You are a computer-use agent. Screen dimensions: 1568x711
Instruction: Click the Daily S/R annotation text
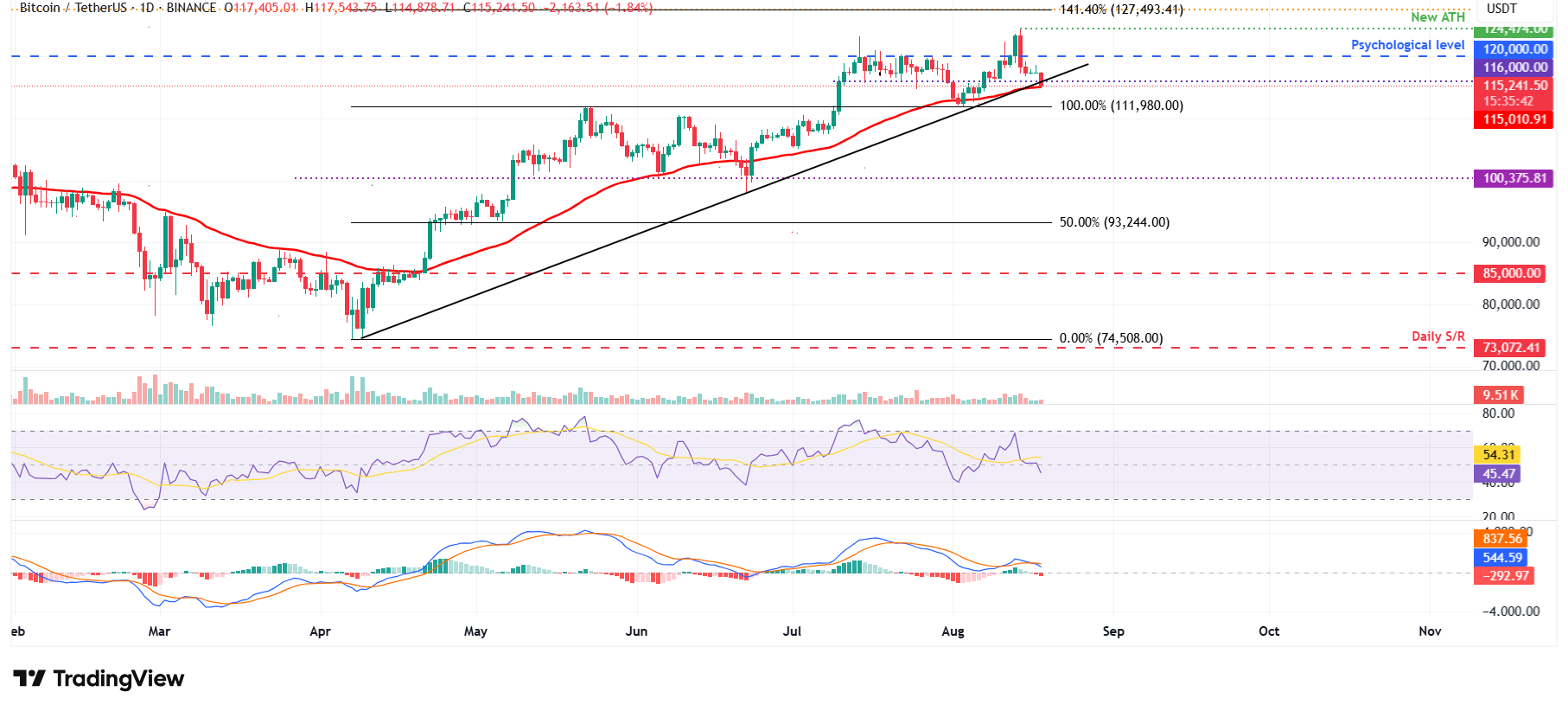click(1438, 336)
